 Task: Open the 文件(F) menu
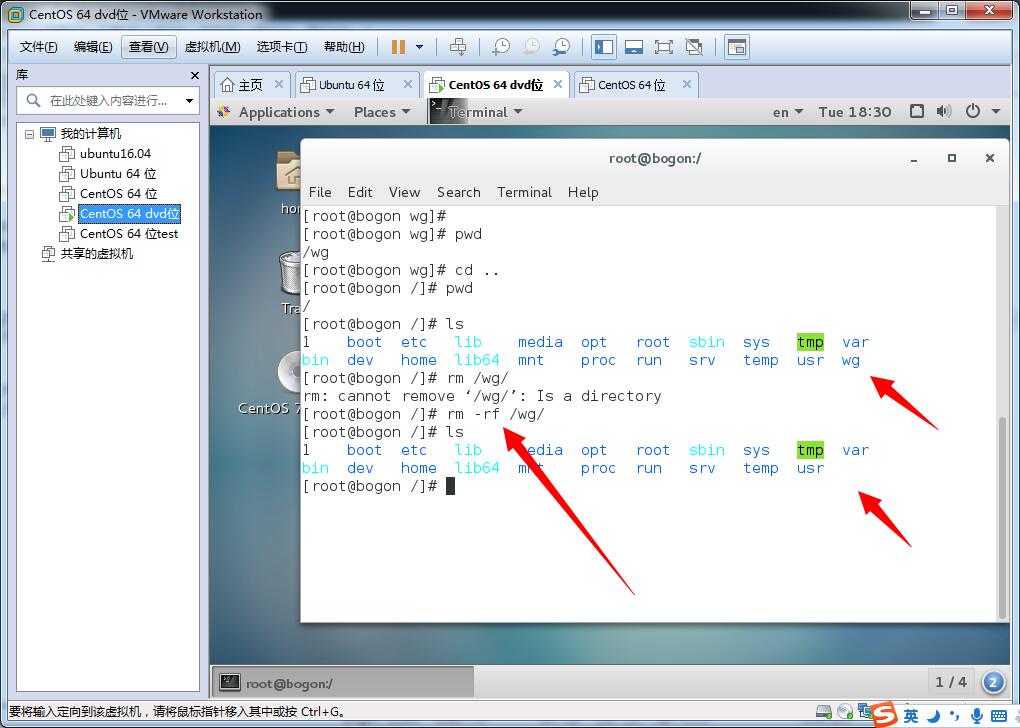(38, 47)
